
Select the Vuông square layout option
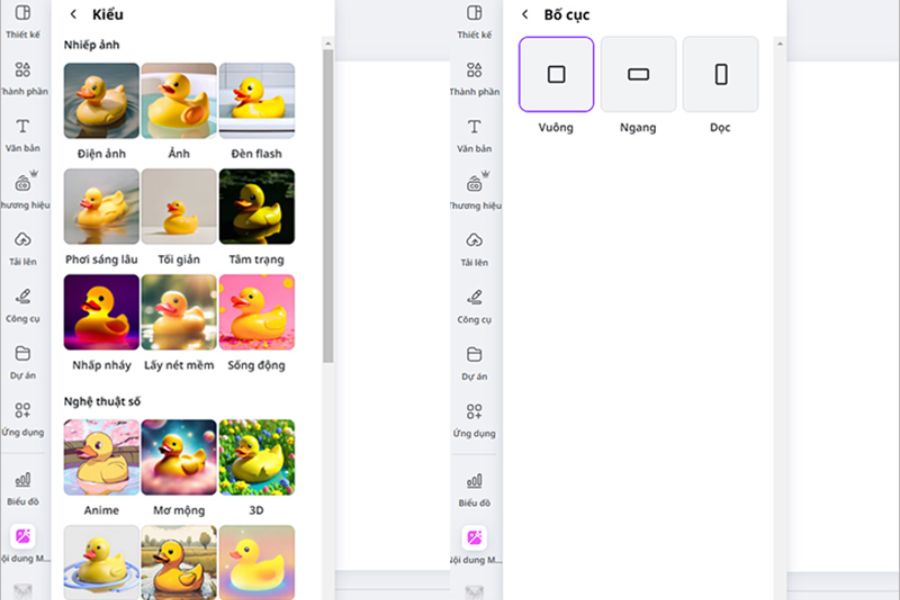556,75
